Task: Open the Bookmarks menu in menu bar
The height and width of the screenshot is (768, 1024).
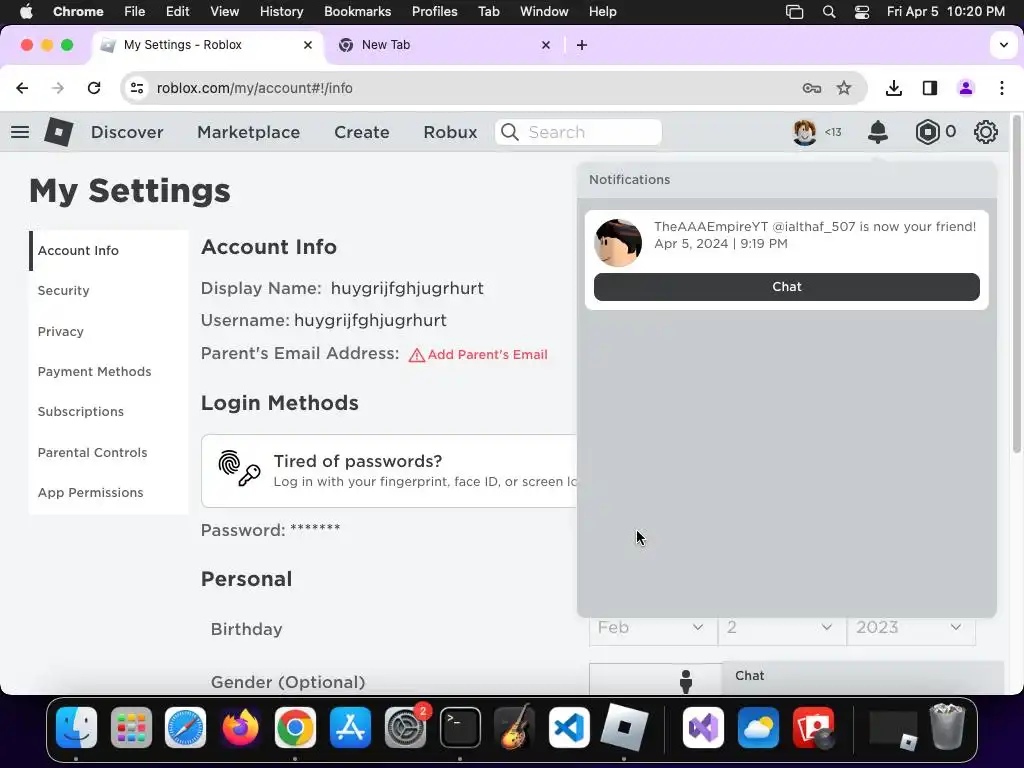Action: coord(357,11)
